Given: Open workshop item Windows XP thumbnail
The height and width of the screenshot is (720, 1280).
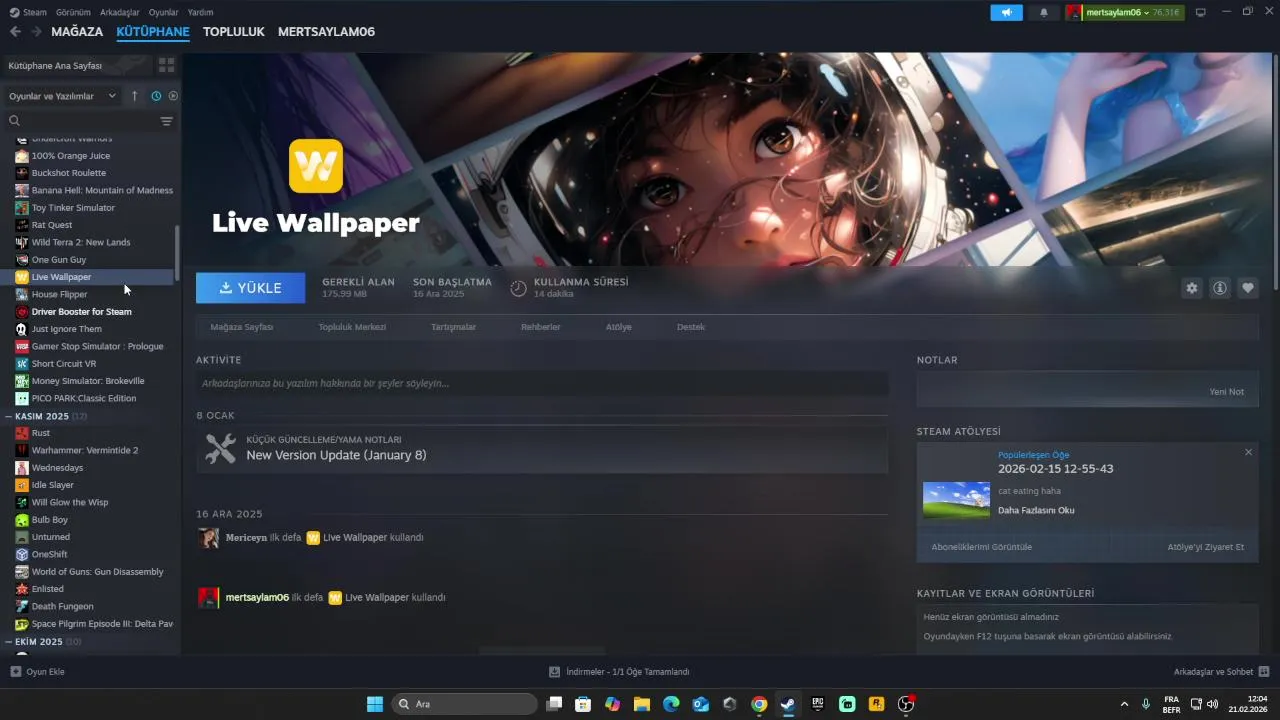Looking at the screenshot, I should coord(956,500).
